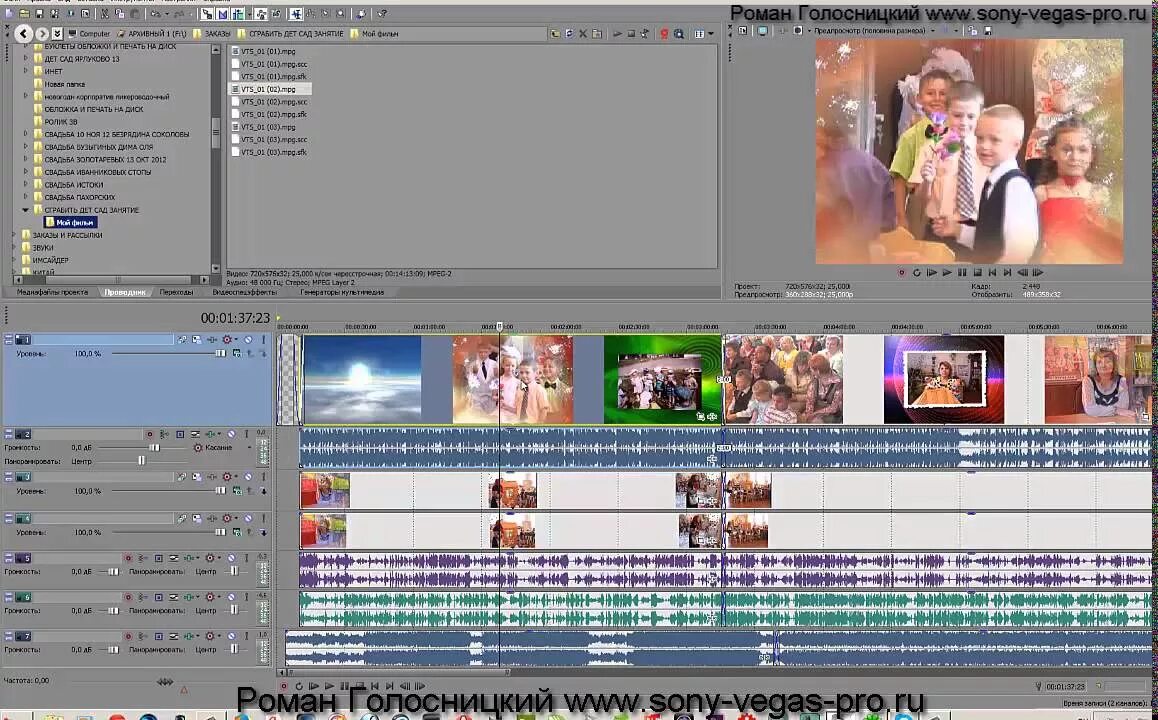Mute video track 1
This screenshot has height=720, width=1158.
[248, 339]
